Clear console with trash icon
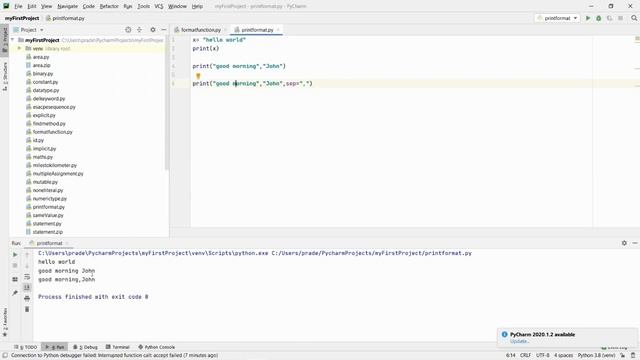 pos(27,309)
